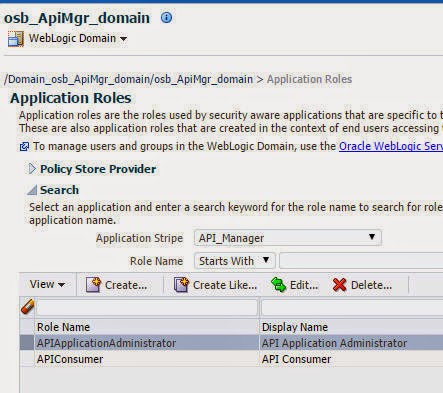Click the Delete... button
The width and height of the screenshot is (443, 393).
coord(362,285)
